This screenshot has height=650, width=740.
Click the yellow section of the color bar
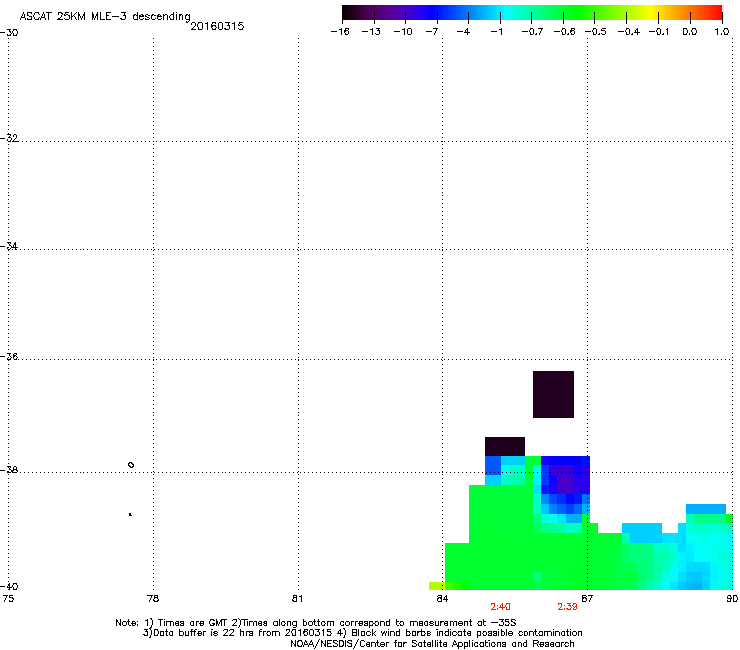(x=651, y=13)
